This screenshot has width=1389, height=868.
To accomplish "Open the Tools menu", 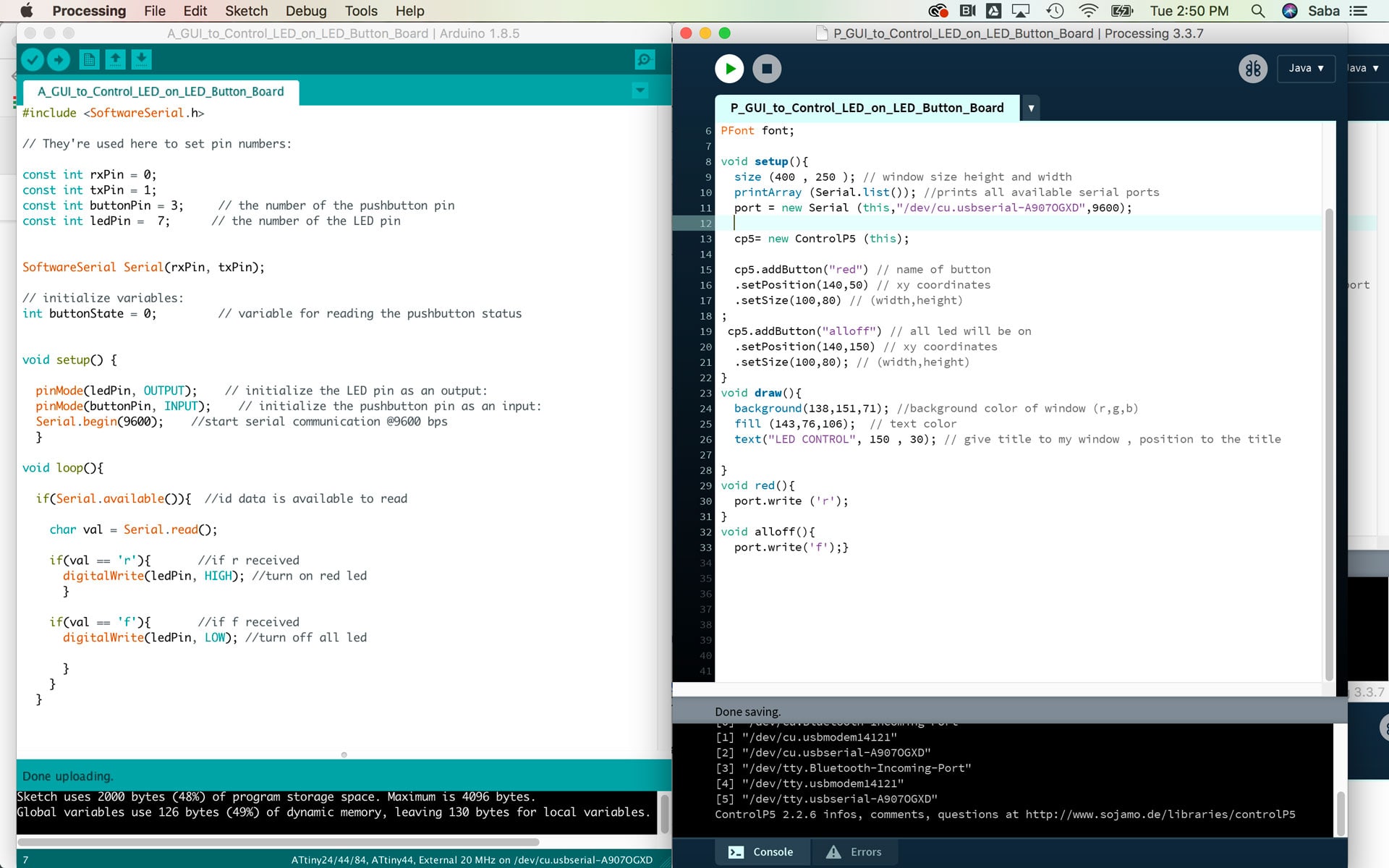I will click(x=361, y=11).
